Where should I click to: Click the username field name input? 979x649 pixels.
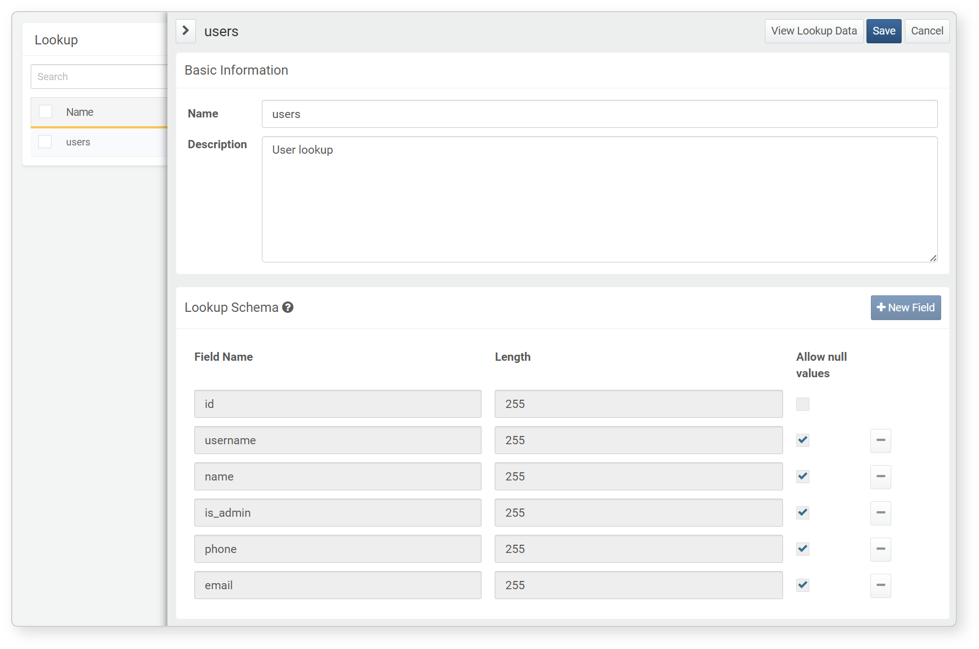click(338, 440)
